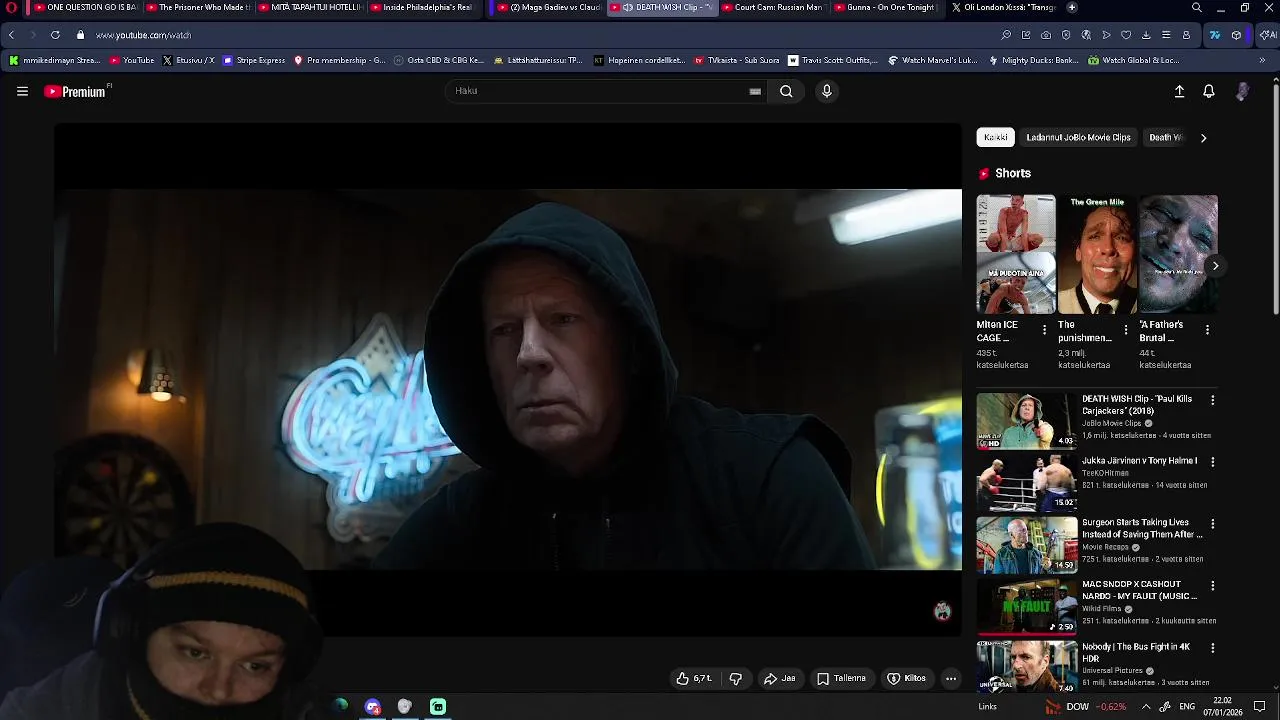The image size is (1280, 720).
Task: Open the Discord icon in the taskbar
Action: coord(373,706)
